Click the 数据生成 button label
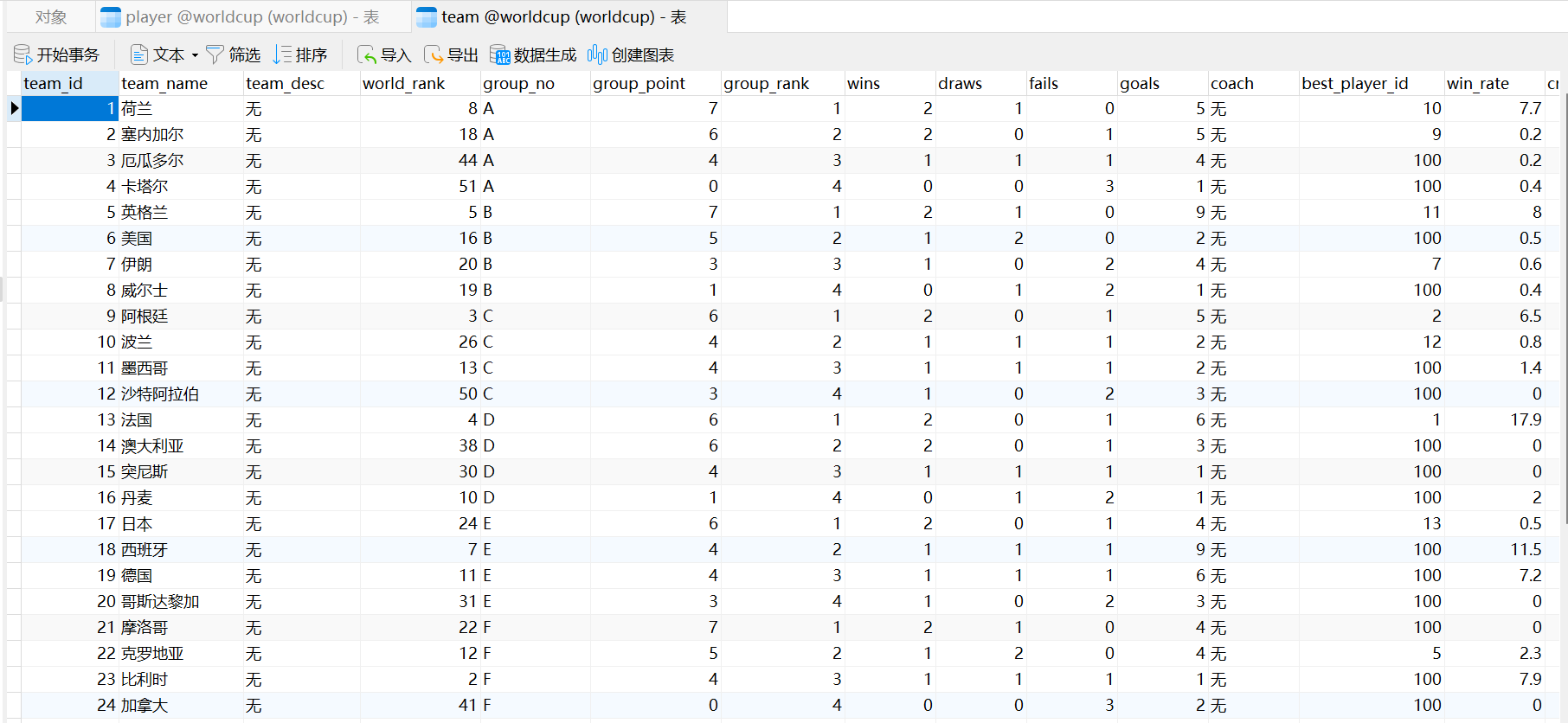 545,55
